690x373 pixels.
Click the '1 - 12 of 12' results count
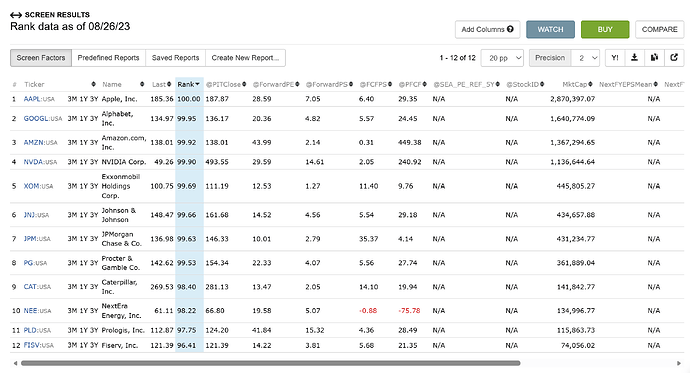coord(458,58)
